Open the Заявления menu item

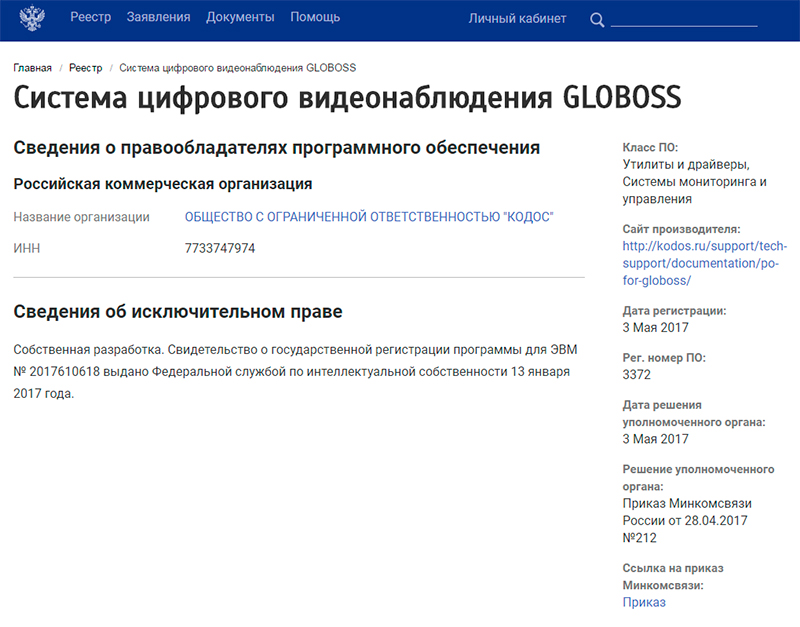point(158,17)
